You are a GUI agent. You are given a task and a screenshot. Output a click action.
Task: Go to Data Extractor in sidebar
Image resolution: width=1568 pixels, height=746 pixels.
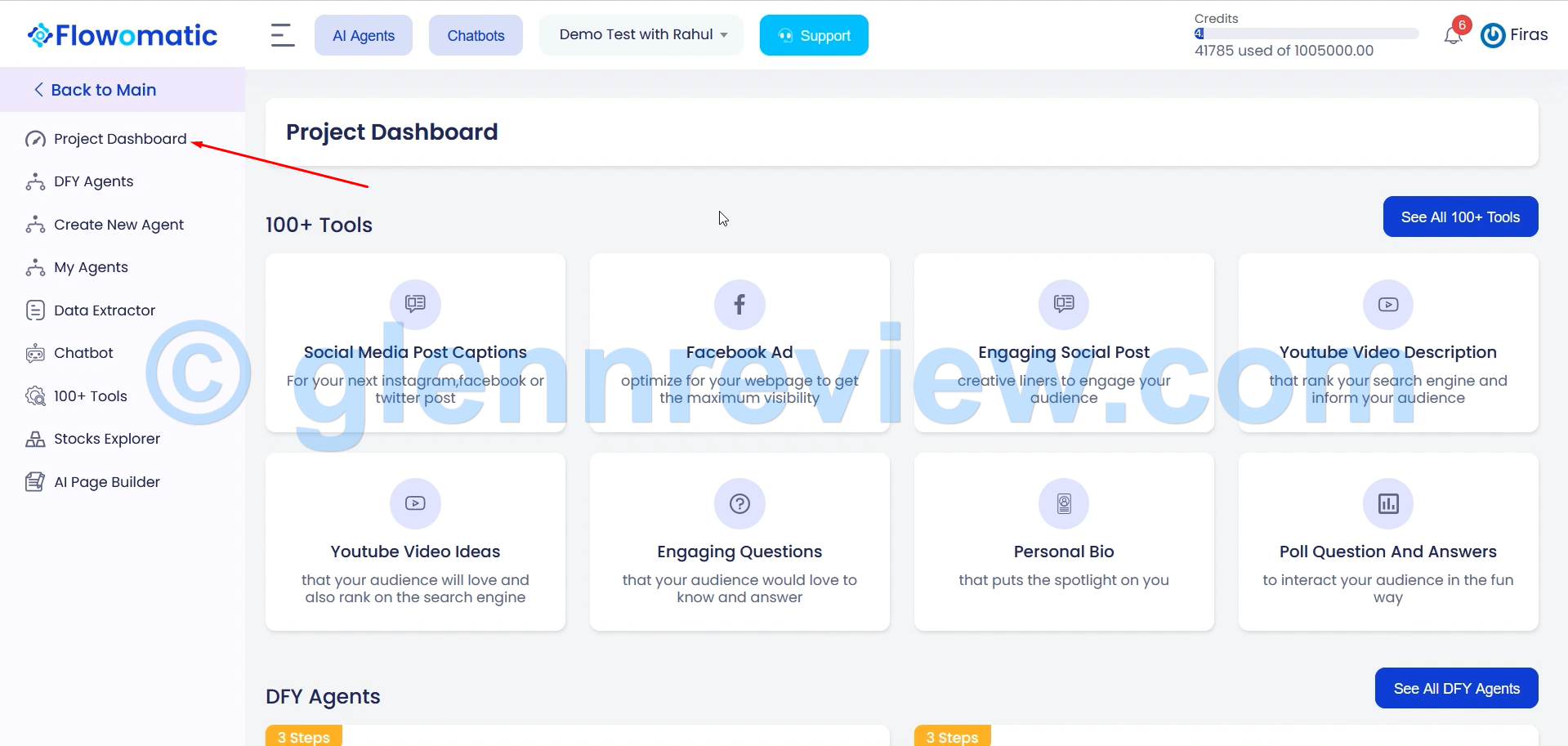pos(105,310)
